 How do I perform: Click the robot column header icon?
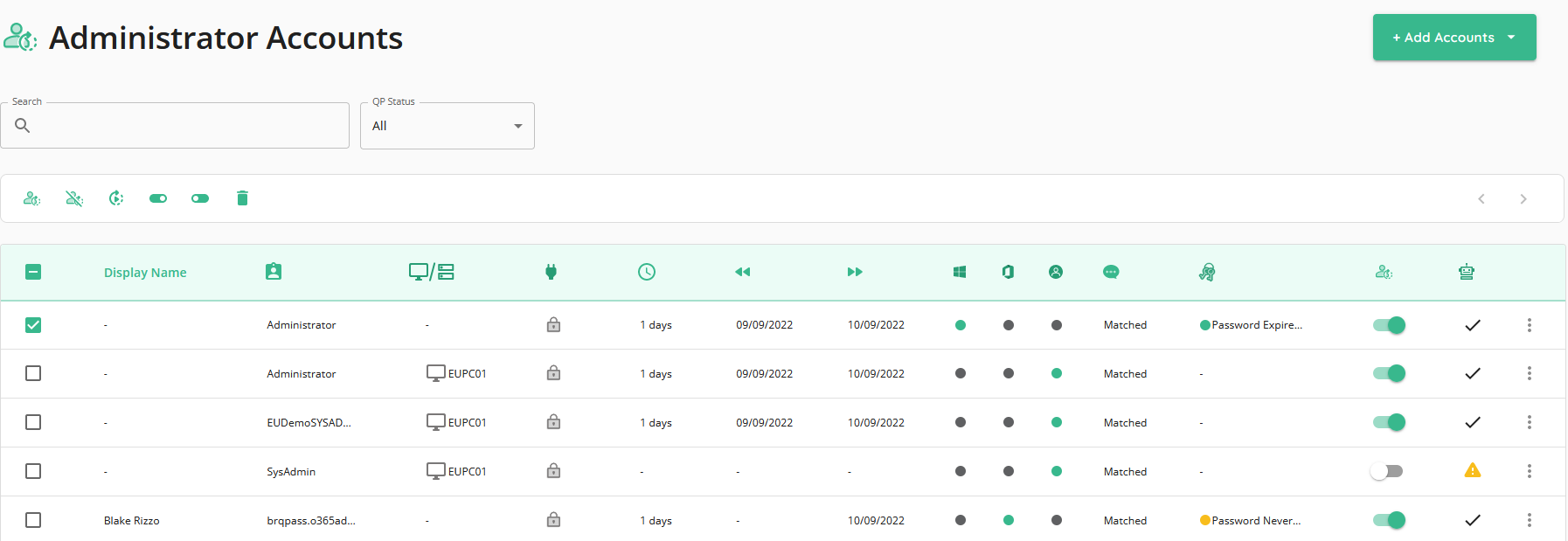[x=1467, y=272]
